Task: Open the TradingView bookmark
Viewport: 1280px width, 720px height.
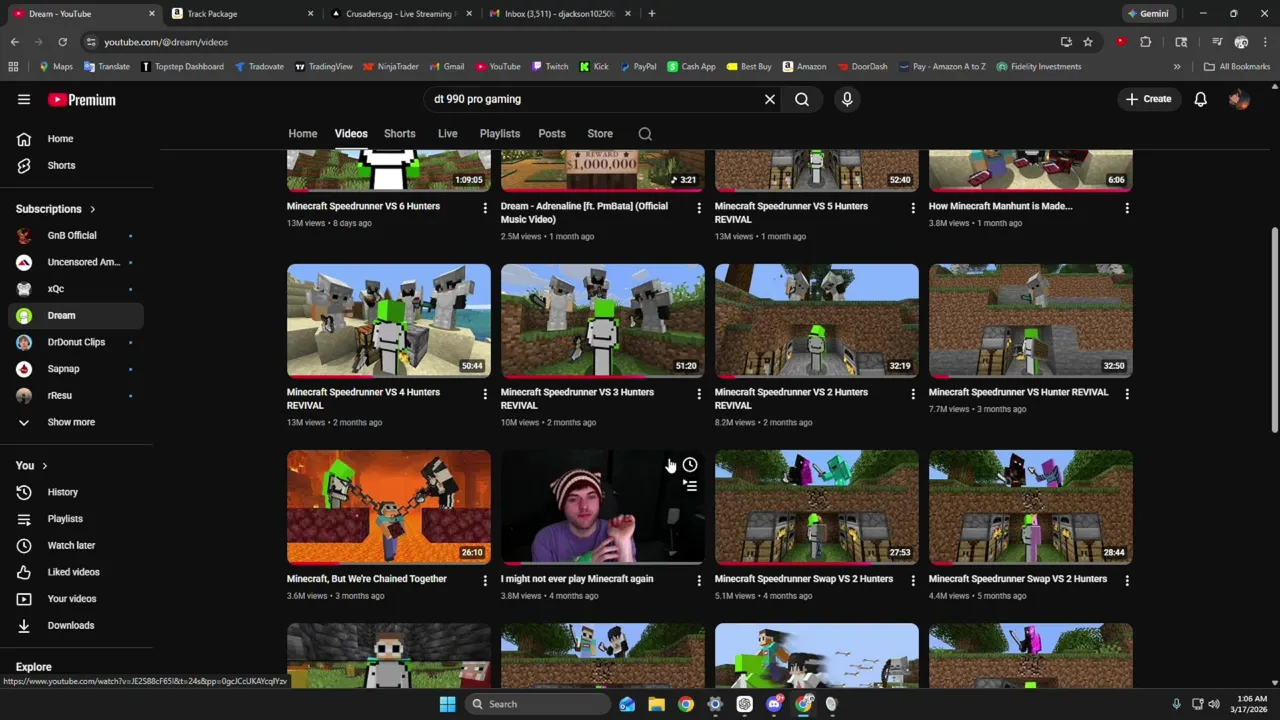Action: 323,67
